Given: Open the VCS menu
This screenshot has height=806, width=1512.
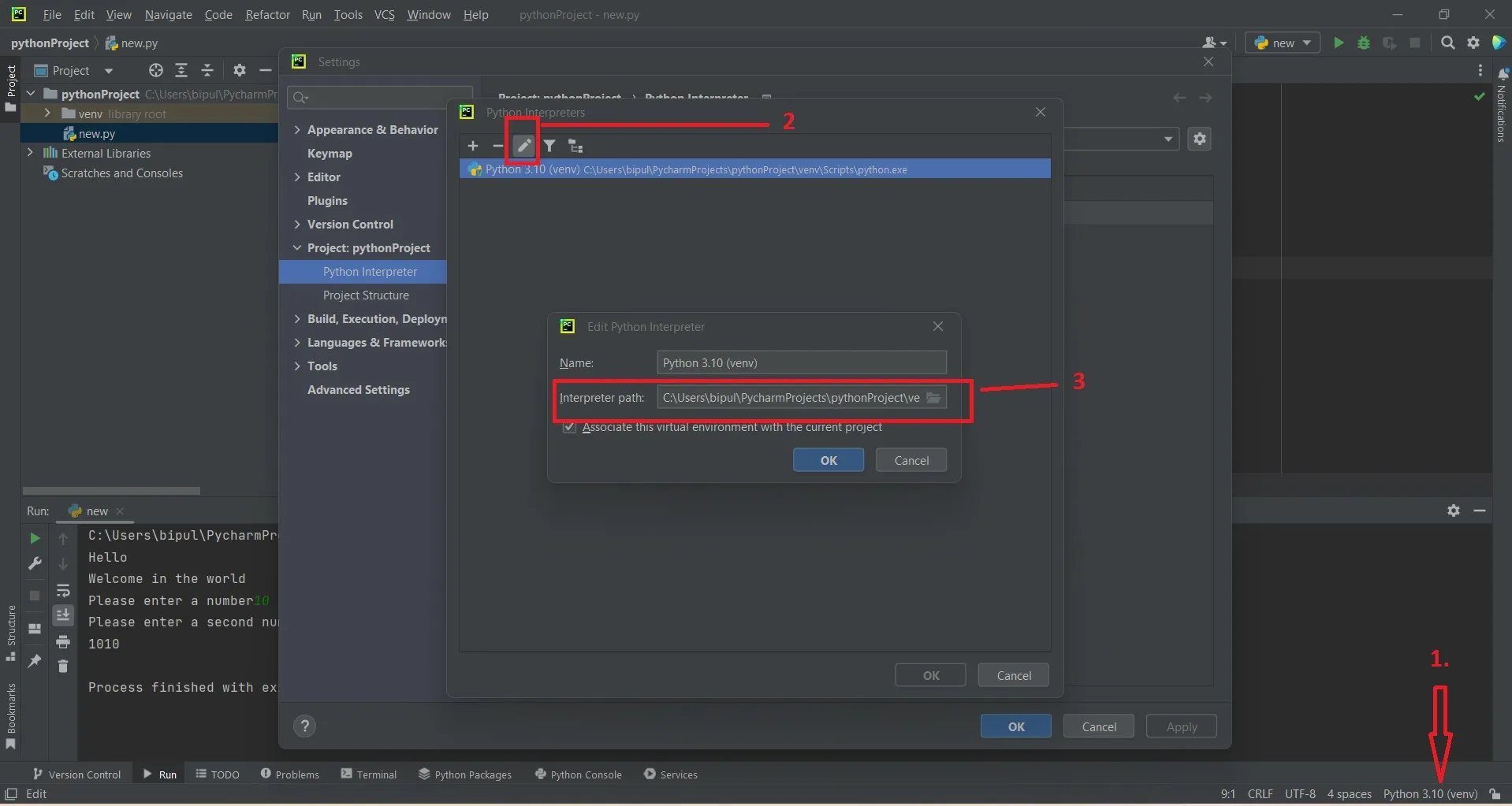Looking at the screenshot, I should (384, 15).
